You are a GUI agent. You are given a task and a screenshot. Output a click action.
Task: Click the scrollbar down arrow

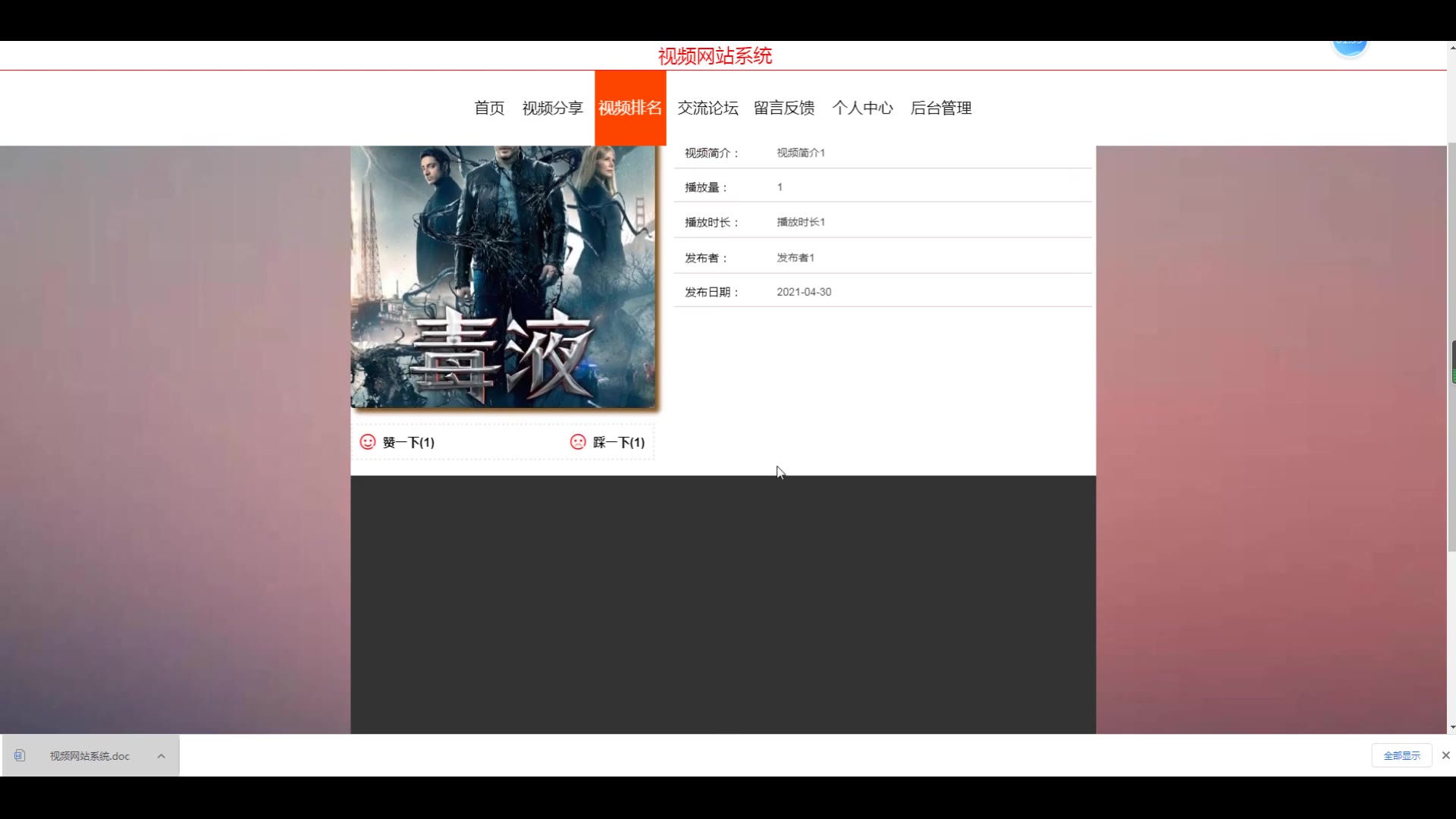(1451, 727)
